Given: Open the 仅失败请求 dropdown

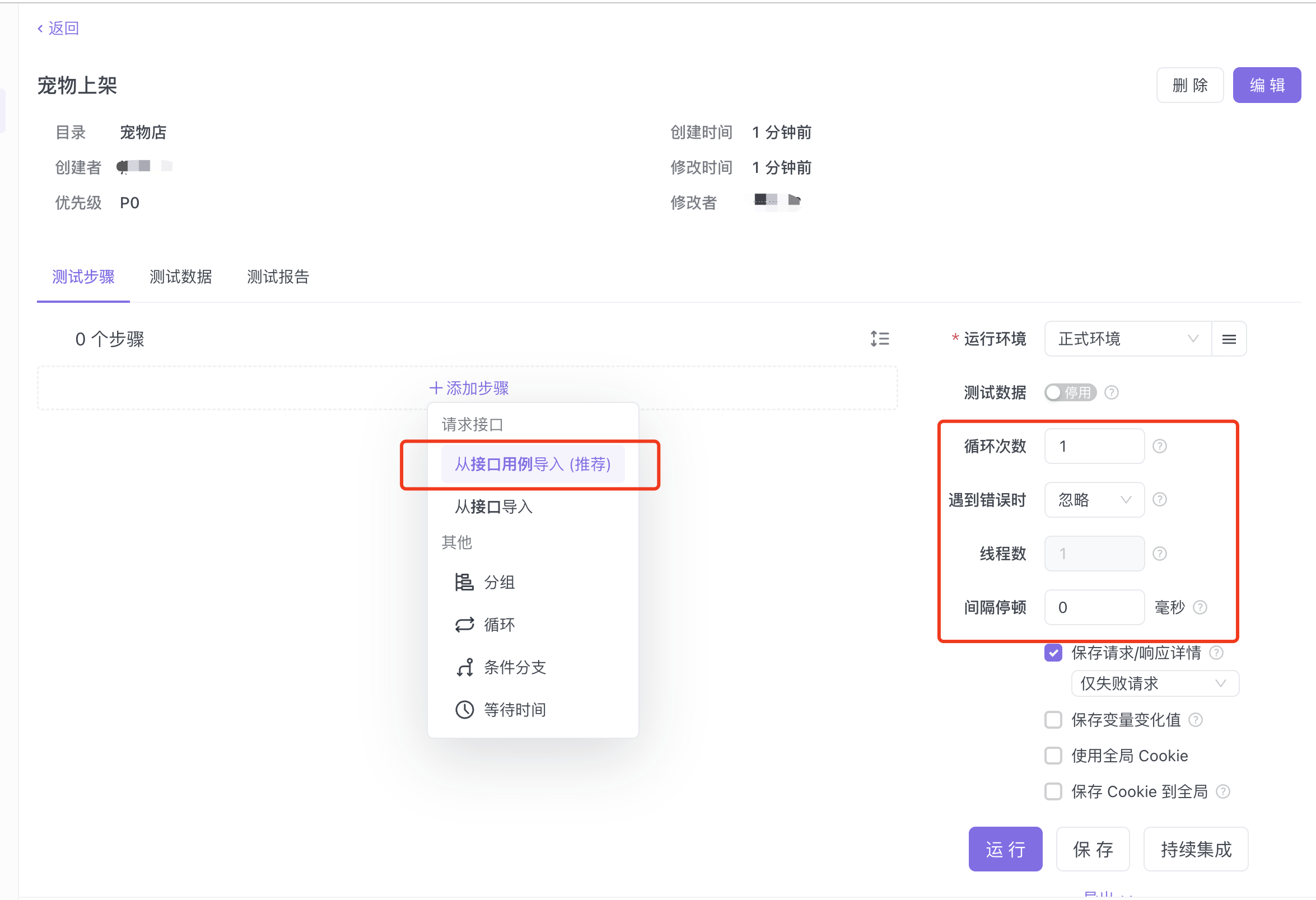Looking at the screenshot, I should coord(1154,684).
